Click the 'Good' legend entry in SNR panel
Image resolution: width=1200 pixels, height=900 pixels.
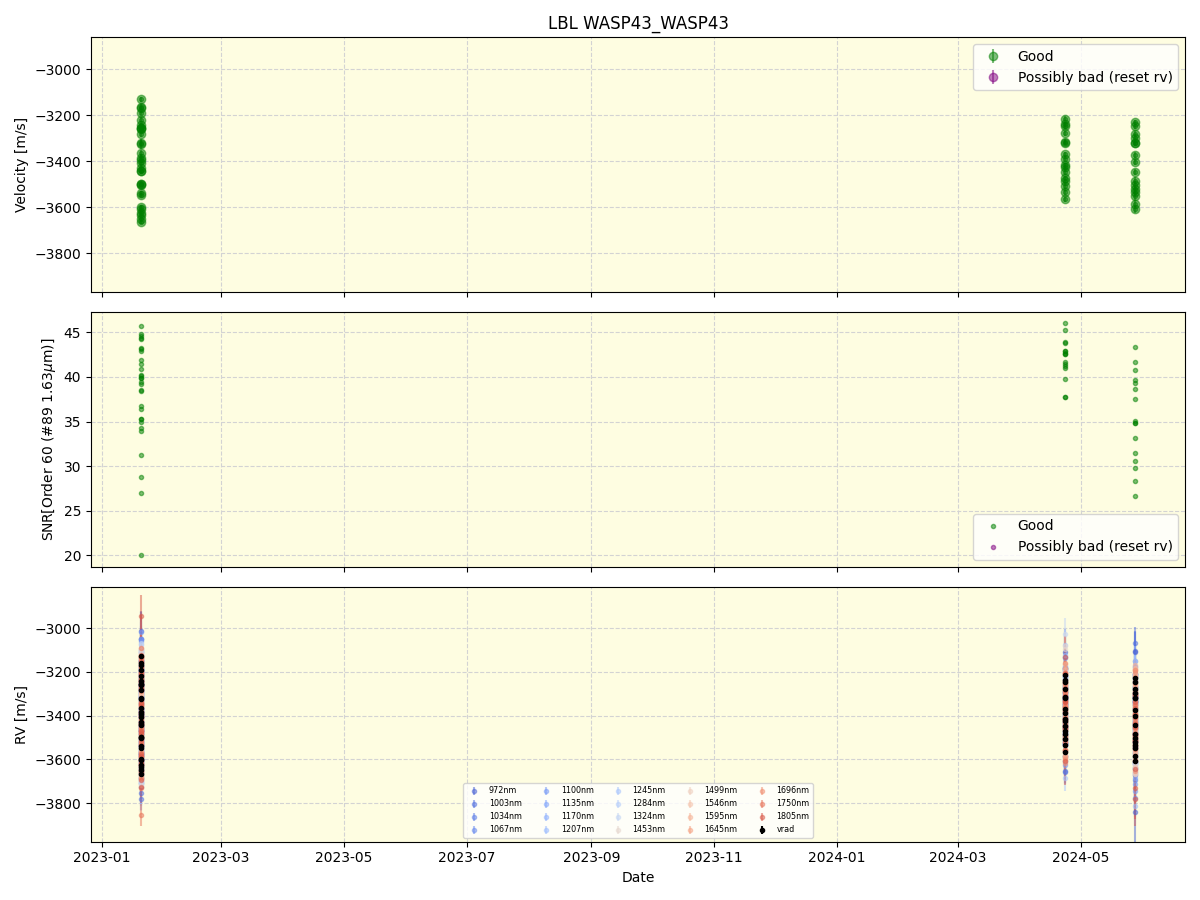click(1035, 526)
